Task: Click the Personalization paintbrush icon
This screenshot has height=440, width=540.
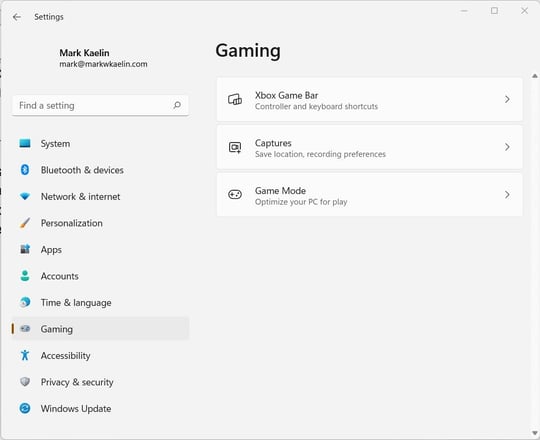Action: [25, 223]
